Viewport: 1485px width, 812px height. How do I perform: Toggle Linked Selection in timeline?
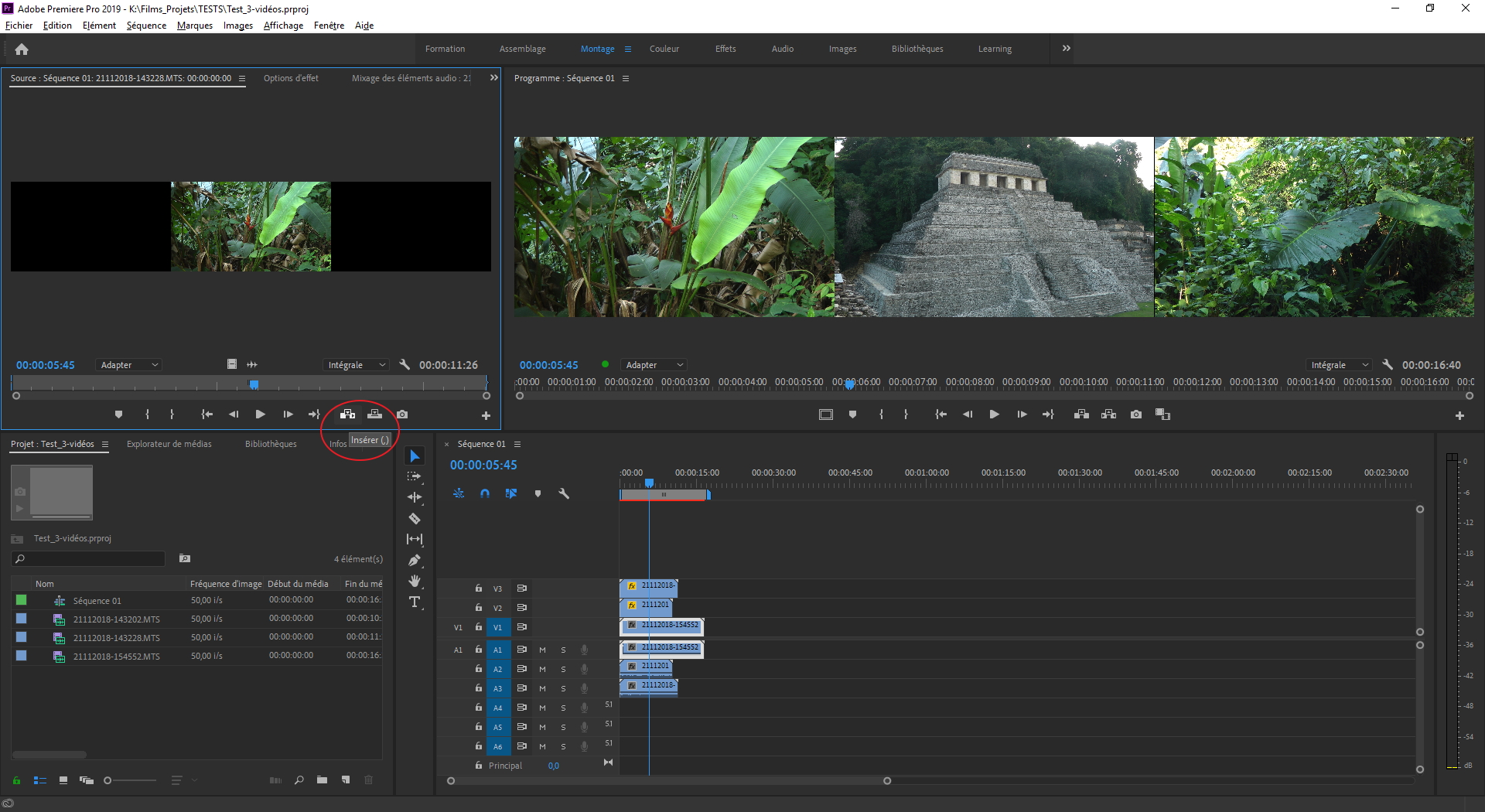click(x=511, y=493)
